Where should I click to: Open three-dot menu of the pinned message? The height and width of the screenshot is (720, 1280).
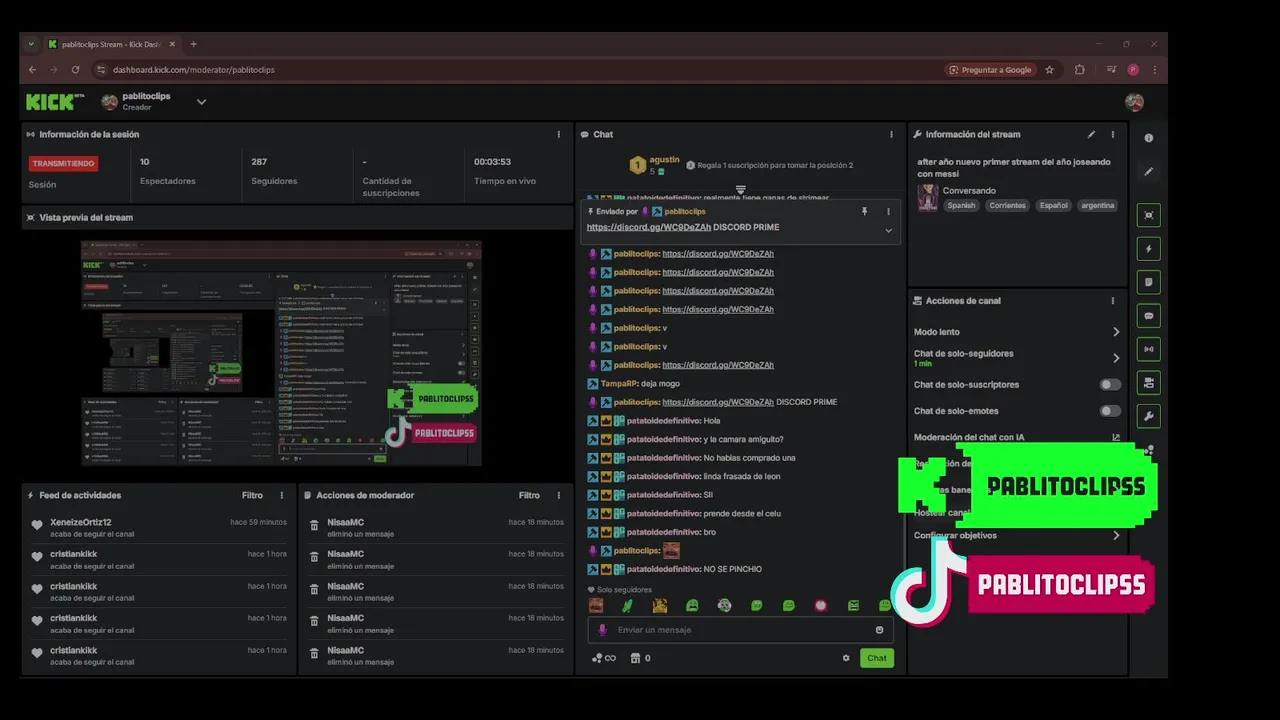coord(888,212)
